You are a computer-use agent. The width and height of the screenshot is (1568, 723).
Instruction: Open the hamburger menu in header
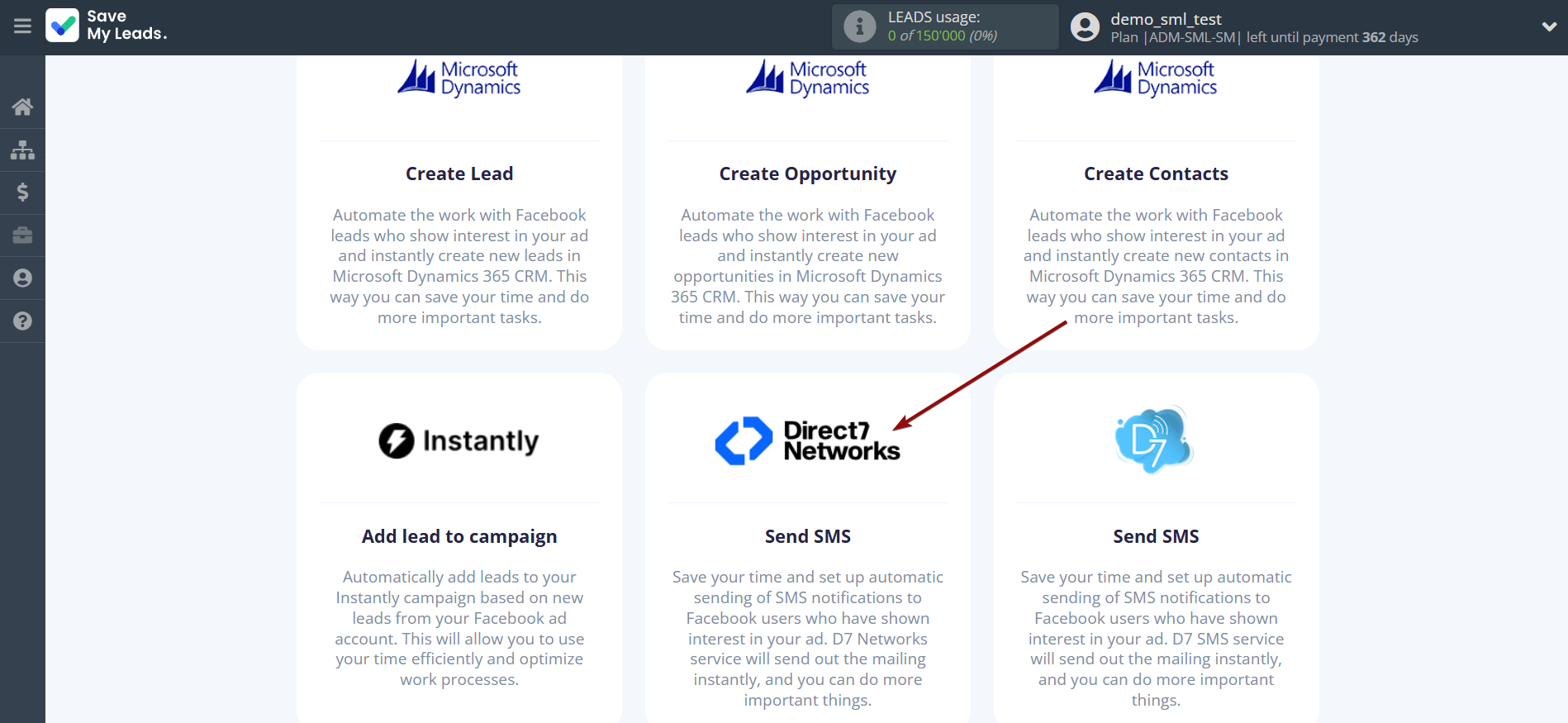[x=22, y=26]
